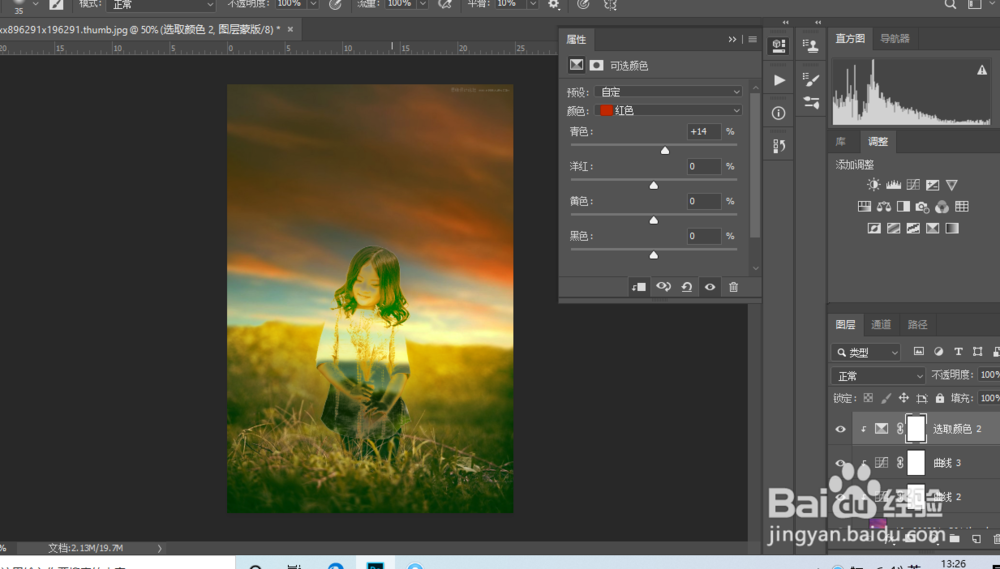The width and height of the screenshot is (1000, 569).
Task: Open brush smoothing options gear icon
Action: coord(554,4)
